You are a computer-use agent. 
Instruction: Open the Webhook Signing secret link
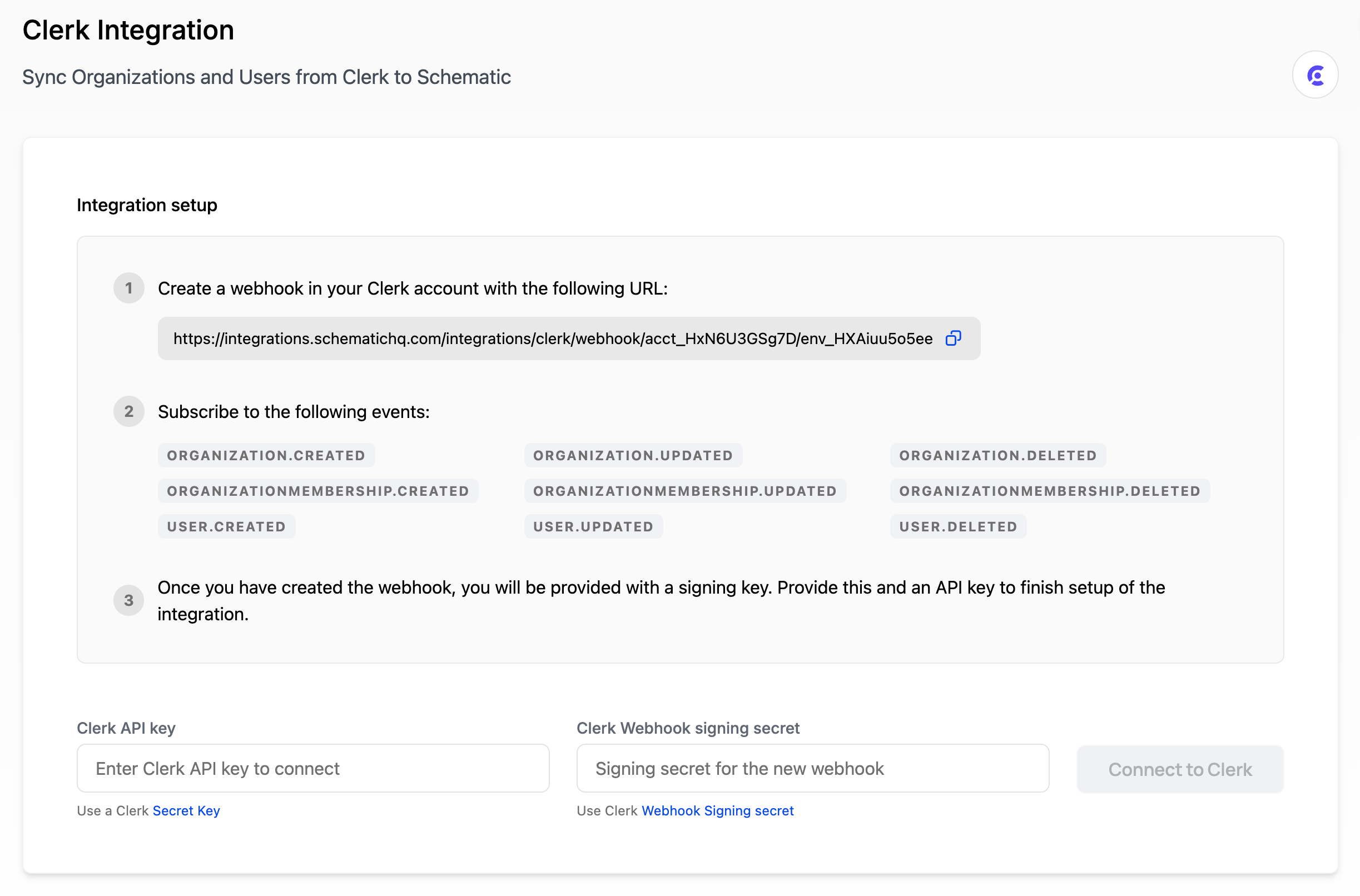point(717,810)
